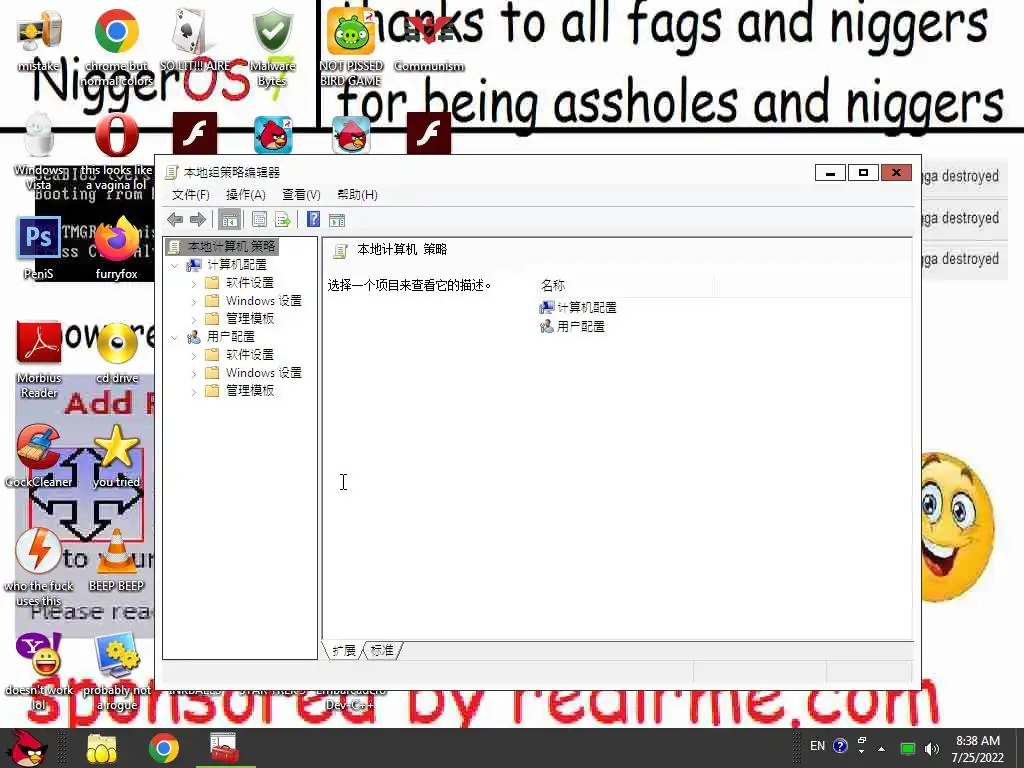The width and height of the screenshot is (1024, 768).
Task: Click the red bird Start button on taskbar
Action: coord(27,748)
